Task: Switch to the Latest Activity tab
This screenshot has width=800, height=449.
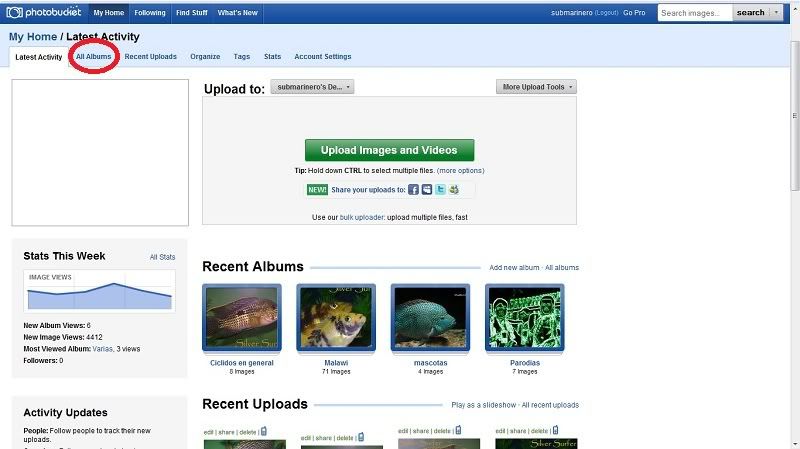Action: pyautogui.click(x=39, y=57)
